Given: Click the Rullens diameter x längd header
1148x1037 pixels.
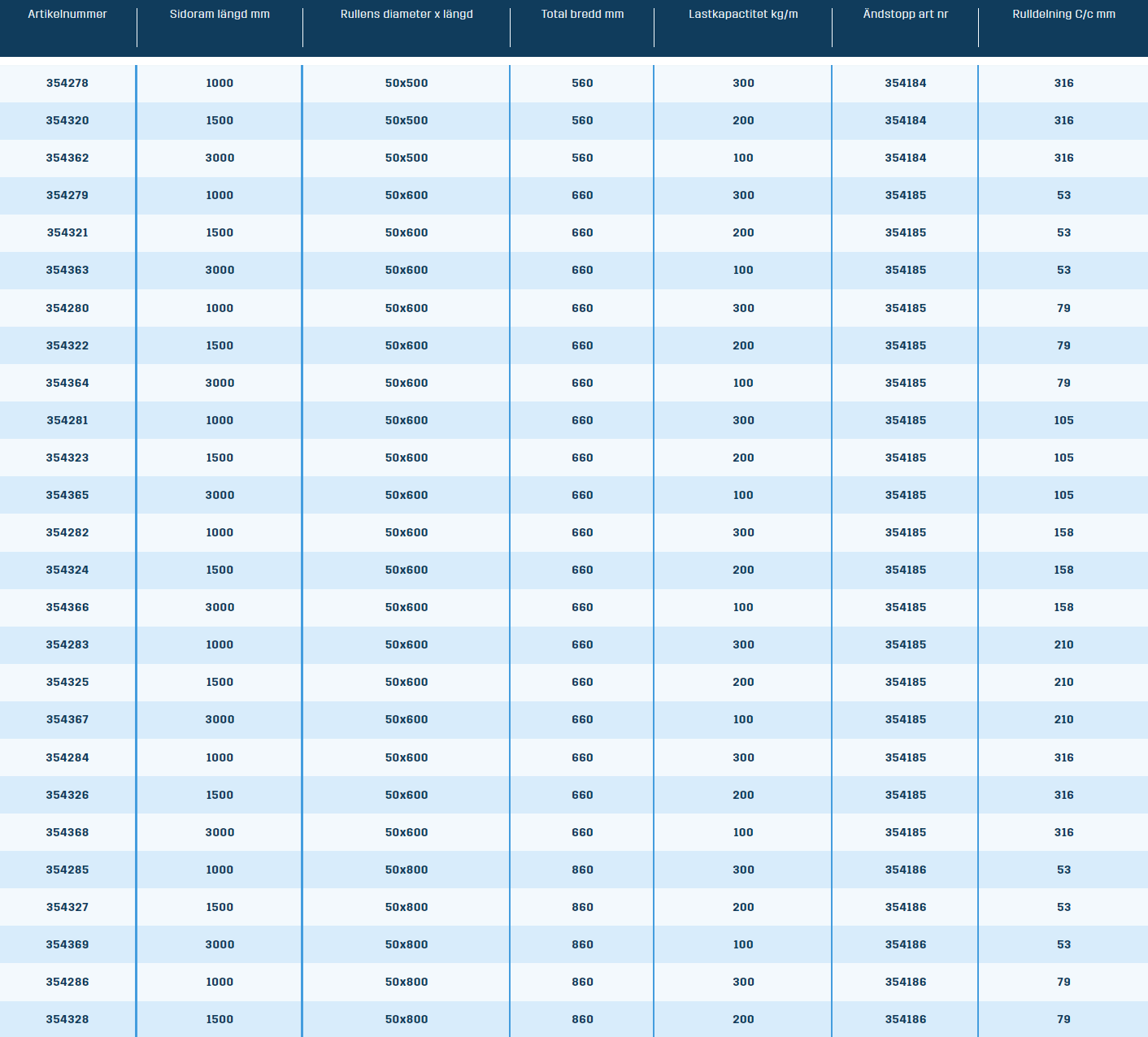Looking at the screenshot, I should tap(407, 14).
